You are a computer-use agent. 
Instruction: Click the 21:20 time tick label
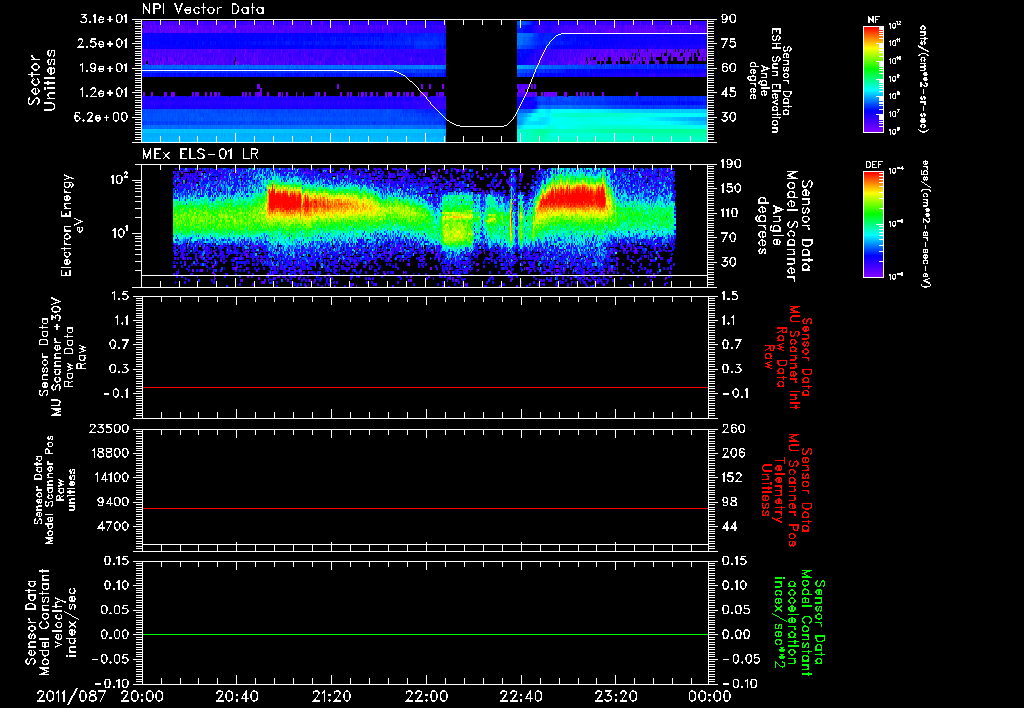click(331, 696)
